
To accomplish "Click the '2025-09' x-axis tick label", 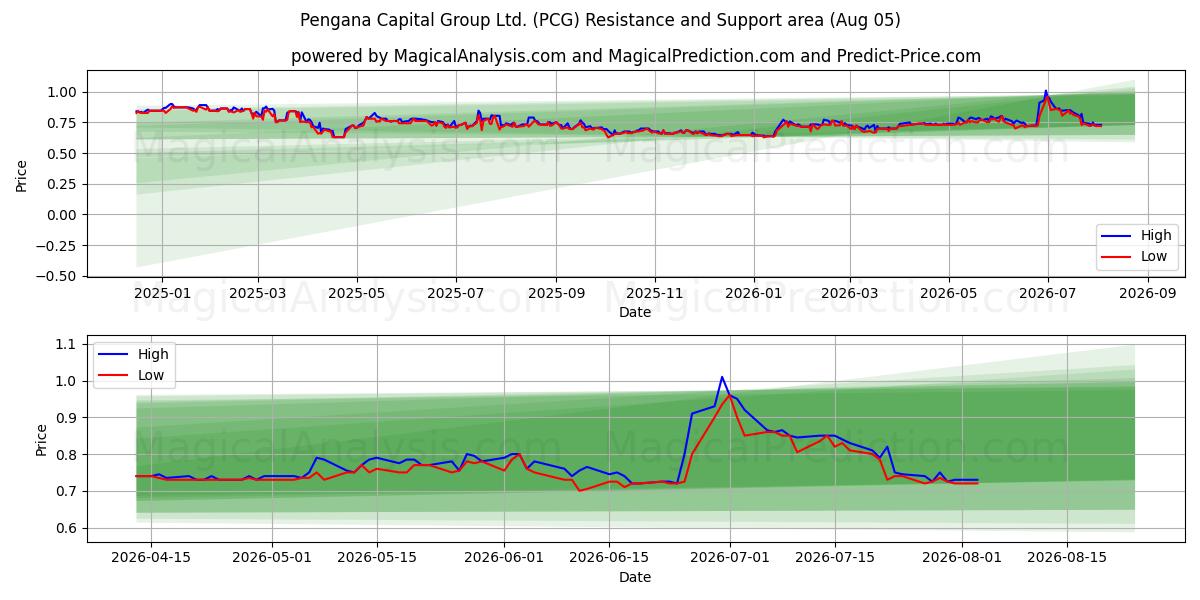I will point(556,294).
